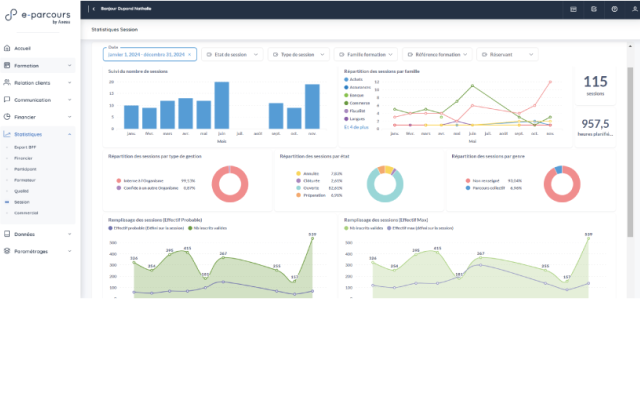Click the purple Effectif probable legend dot
The height and width of the screenshot is (400, 640).
110,228
